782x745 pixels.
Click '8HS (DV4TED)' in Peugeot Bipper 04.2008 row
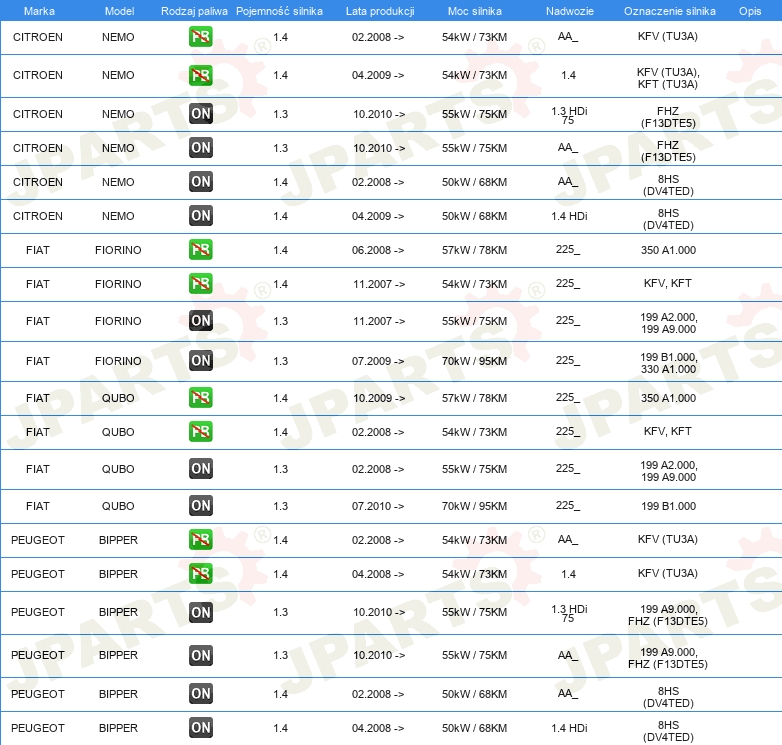tap(668, 731)
